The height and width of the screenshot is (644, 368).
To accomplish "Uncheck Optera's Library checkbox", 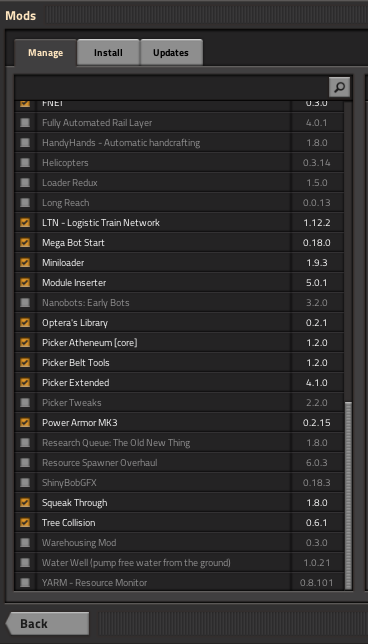I will (x=25, y=322).
